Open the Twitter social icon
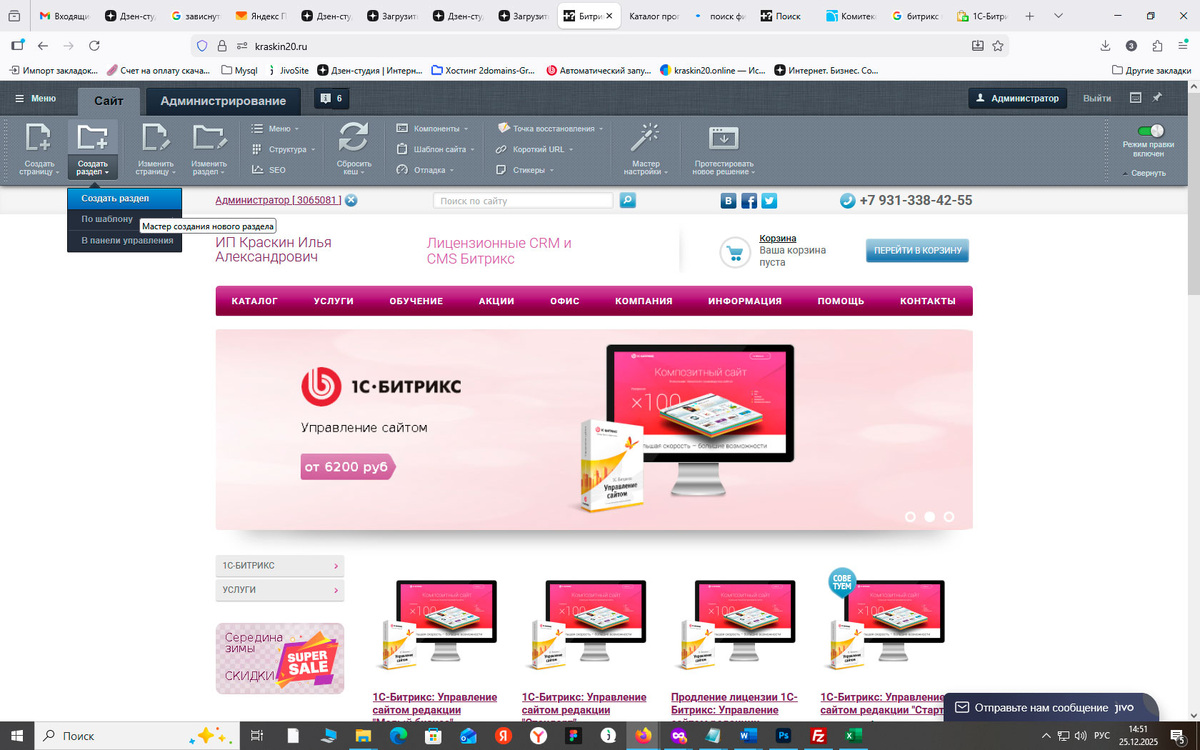Viewport: 1200px width, 750px height. (x=769, y=200)
